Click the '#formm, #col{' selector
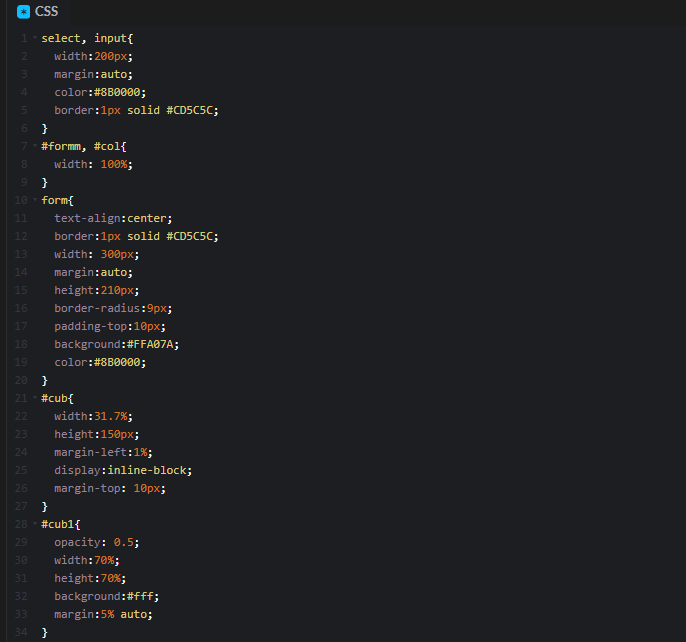 click(x=84, y=146)
